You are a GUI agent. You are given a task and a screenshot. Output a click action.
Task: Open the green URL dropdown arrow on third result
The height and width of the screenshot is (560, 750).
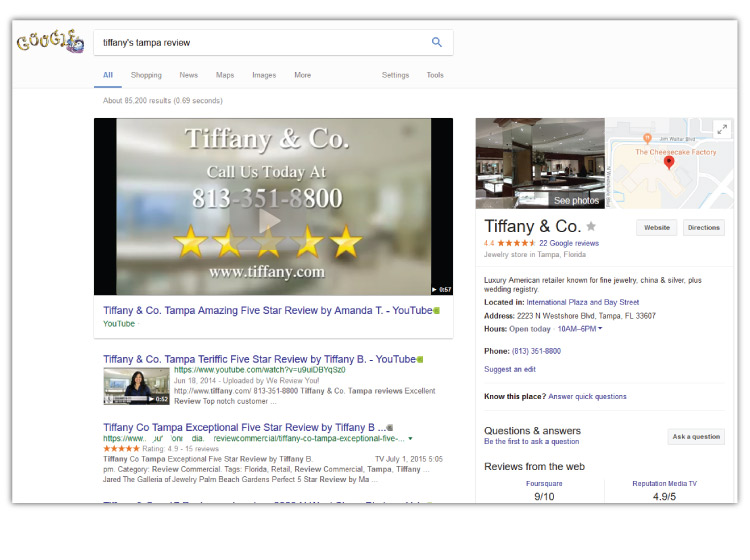click(410, 439)
